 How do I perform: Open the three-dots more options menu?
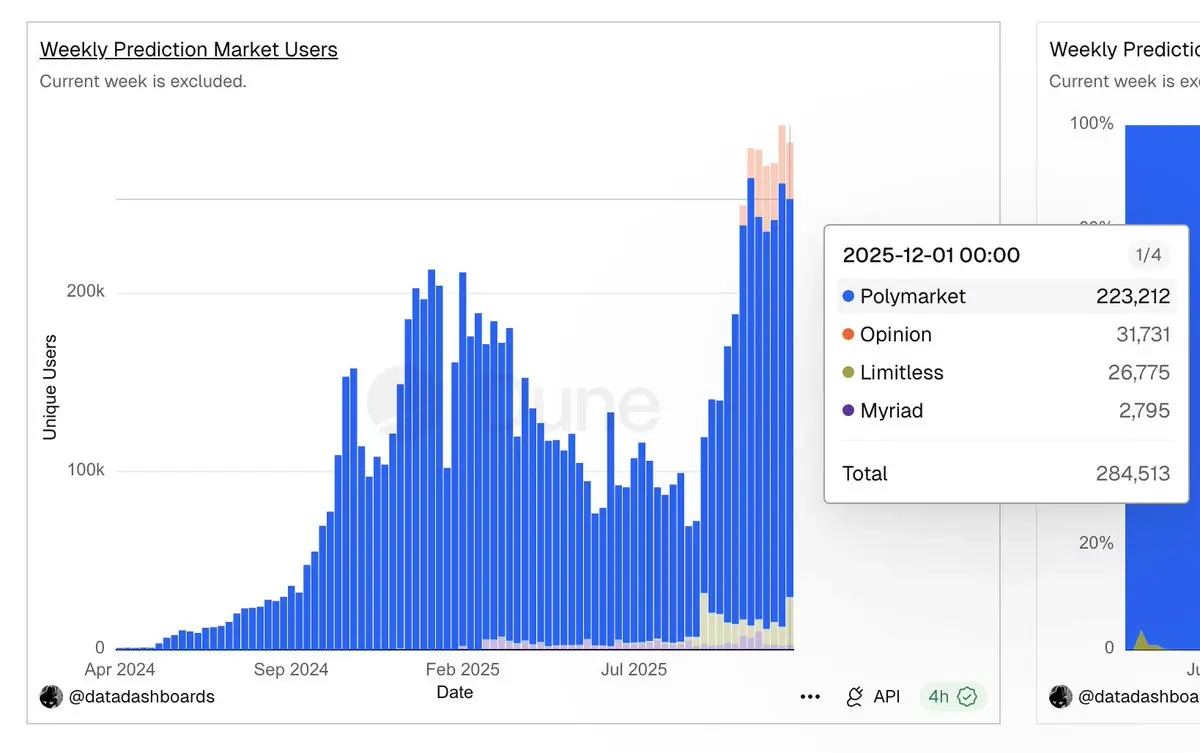(x=811, y=696)
